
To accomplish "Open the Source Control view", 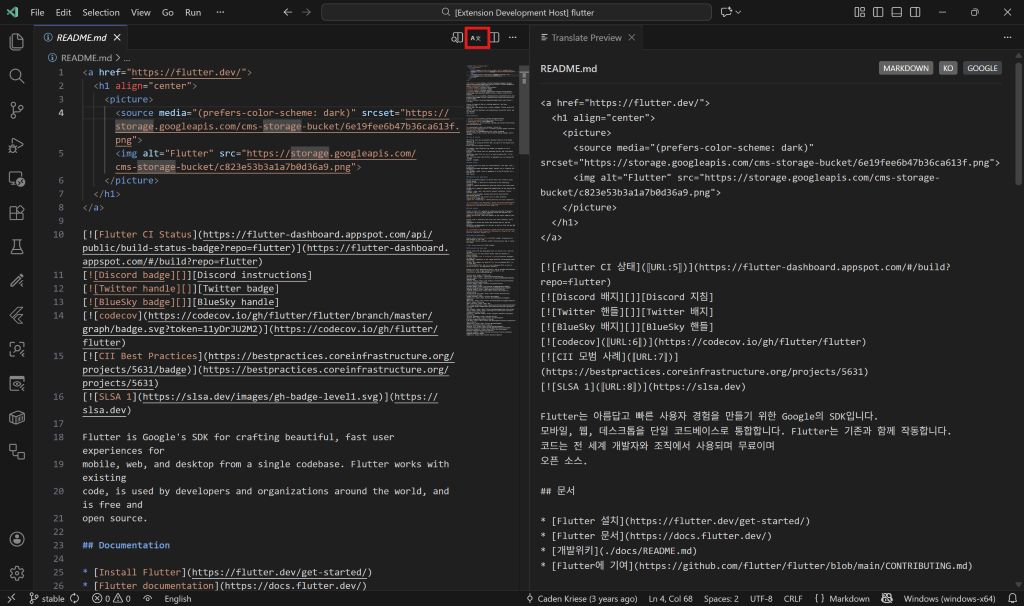I will tap(16, 110).
